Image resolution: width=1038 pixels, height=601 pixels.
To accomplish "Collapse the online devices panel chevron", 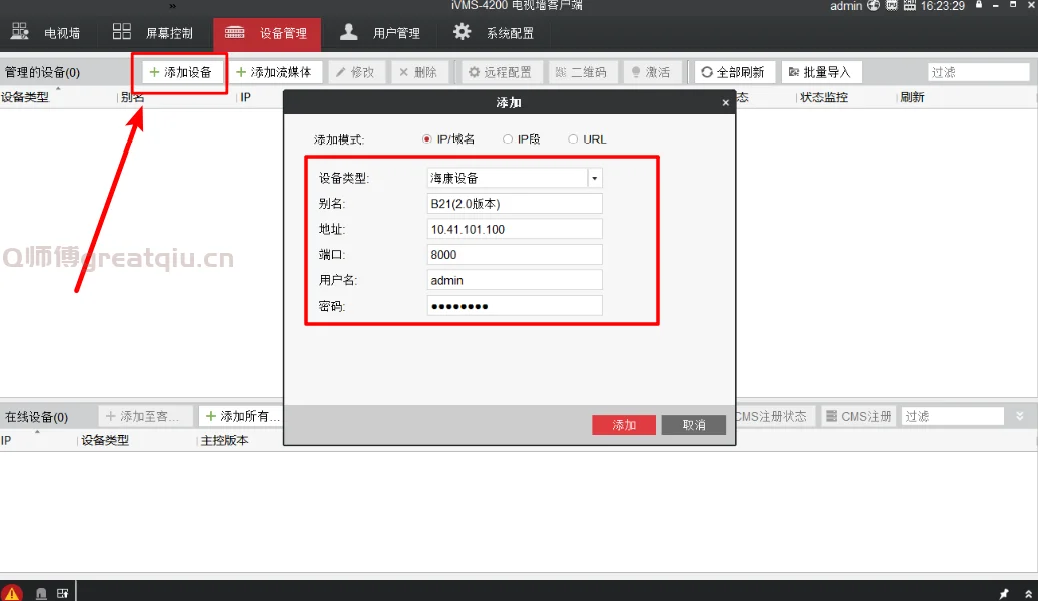I will (1020, 416).
